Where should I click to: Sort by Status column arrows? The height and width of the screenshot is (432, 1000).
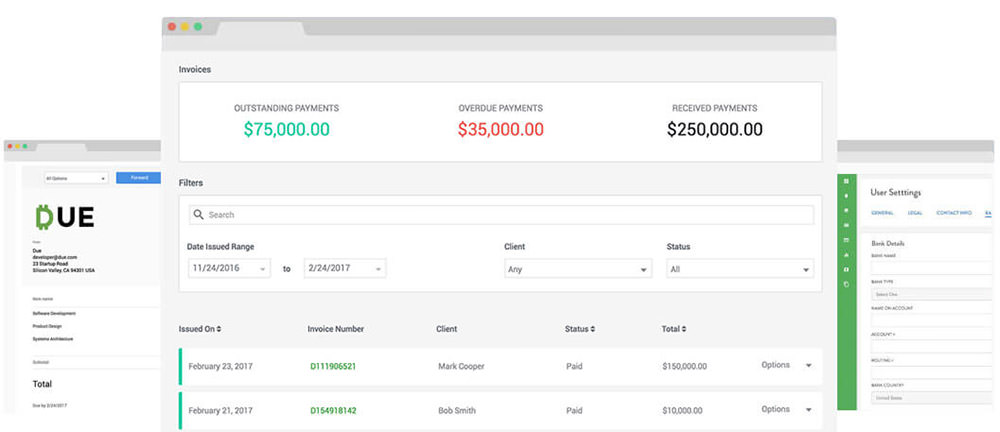(x=592, y=329)
